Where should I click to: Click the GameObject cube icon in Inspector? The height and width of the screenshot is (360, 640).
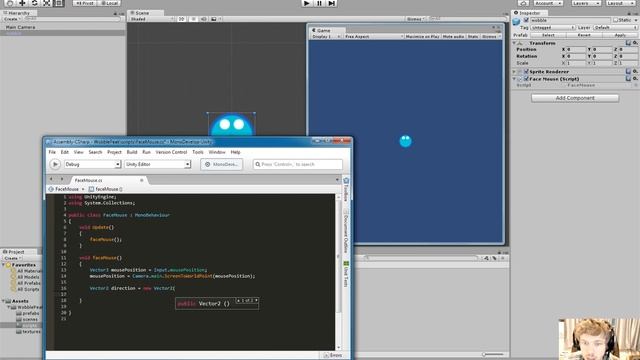pyautogui.click(x=517, y=21)
